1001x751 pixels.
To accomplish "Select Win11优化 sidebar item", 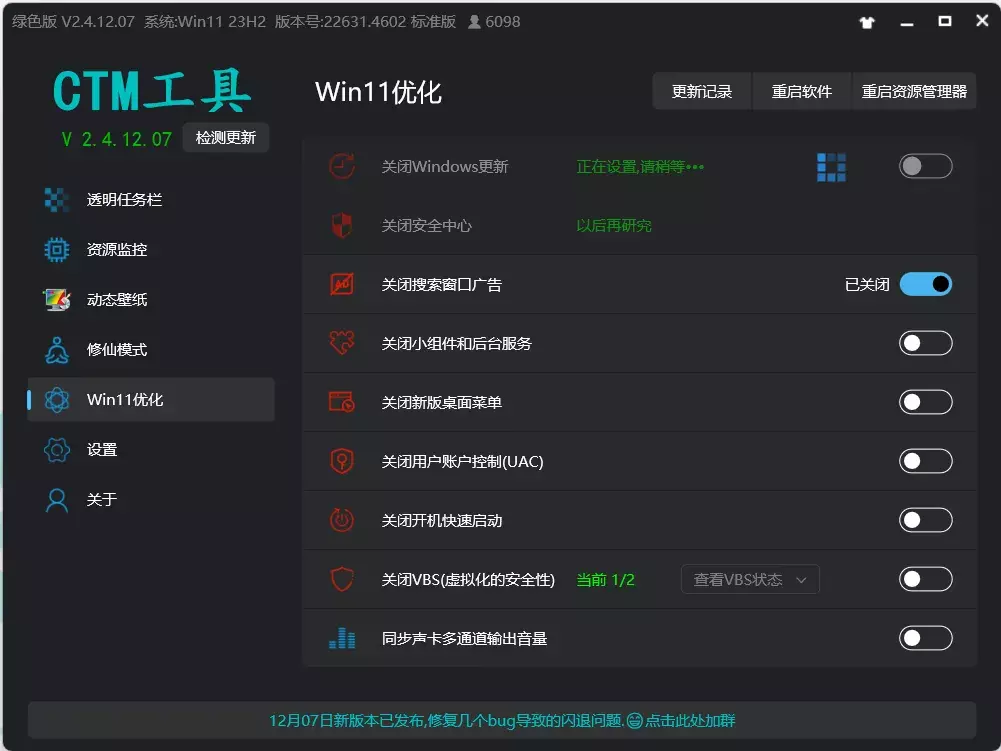I will (151, 400).
